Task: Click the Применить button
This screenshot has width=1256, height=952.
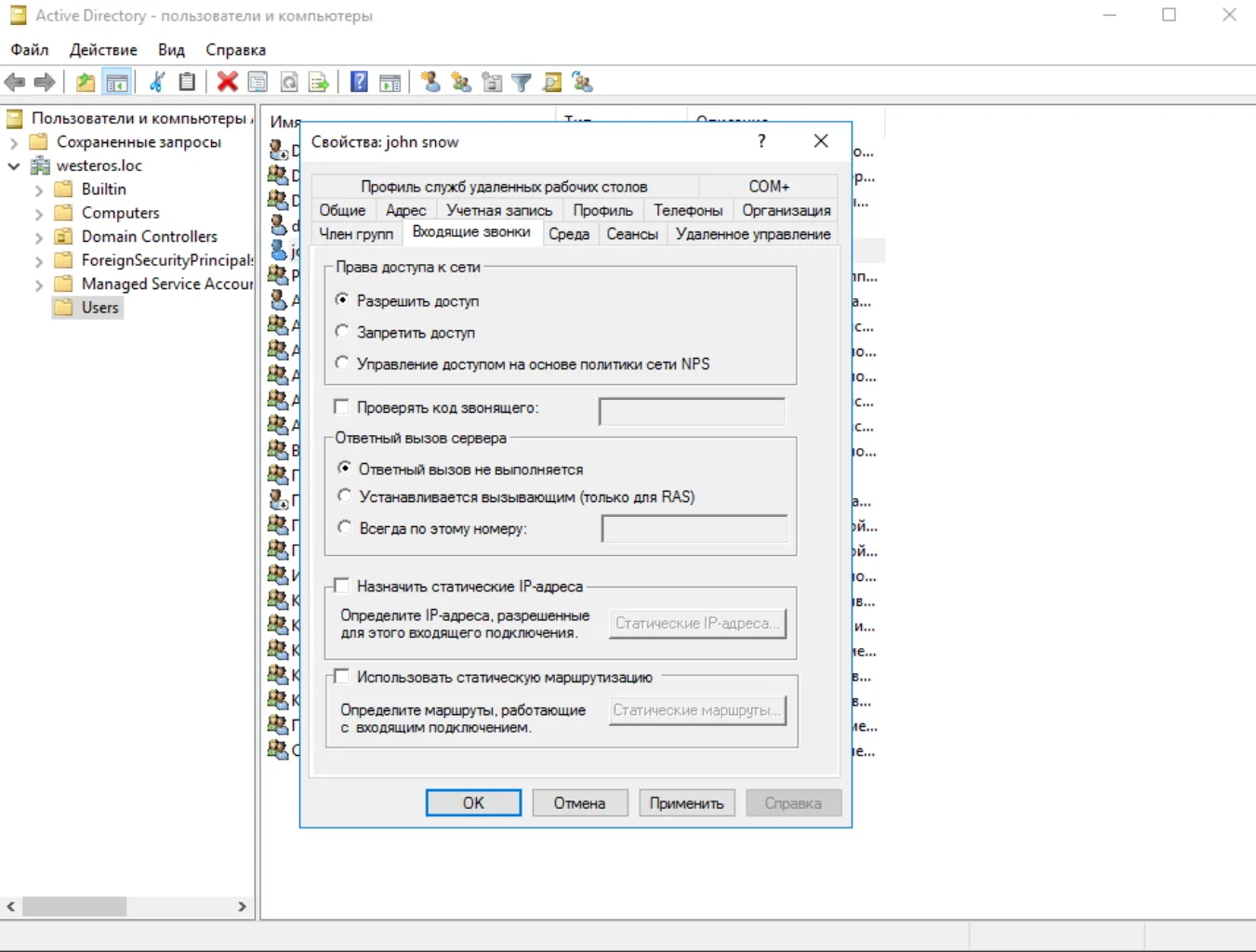Action: [687, 803]
